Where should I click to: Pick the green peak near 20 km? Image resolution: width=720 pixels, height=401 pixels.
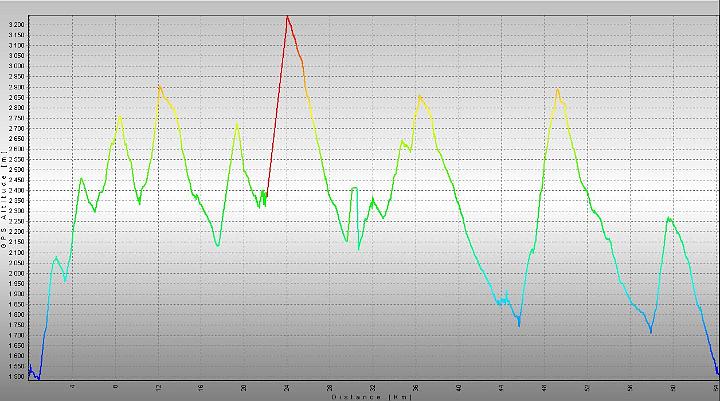point(237,123)
